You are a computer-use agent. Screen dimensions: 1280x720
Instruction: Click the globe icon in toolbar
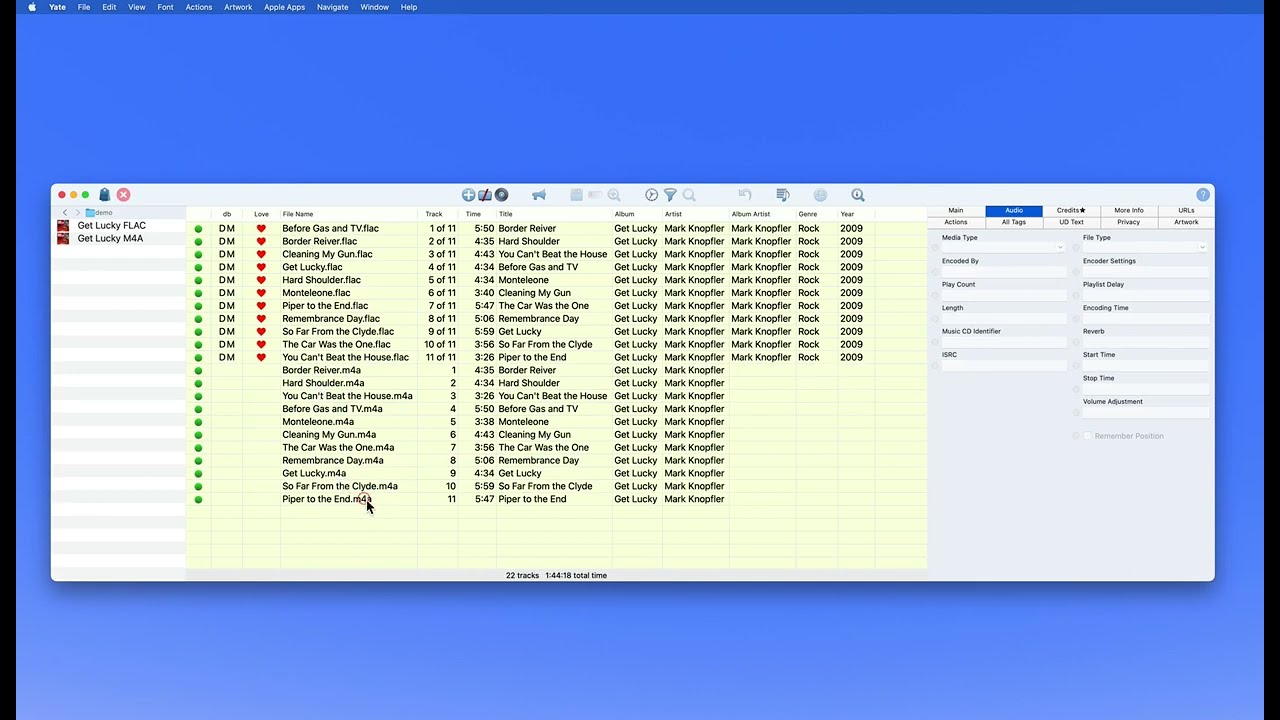pyautogui.click(x=820, y=195)
